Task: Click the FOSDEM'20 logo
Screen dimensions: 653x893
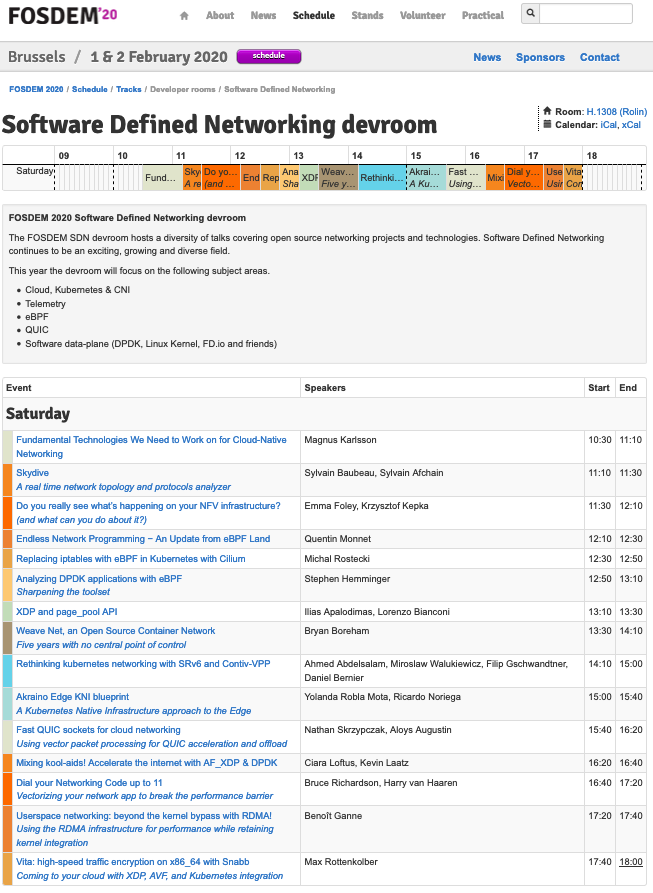Action: point(63,15)
